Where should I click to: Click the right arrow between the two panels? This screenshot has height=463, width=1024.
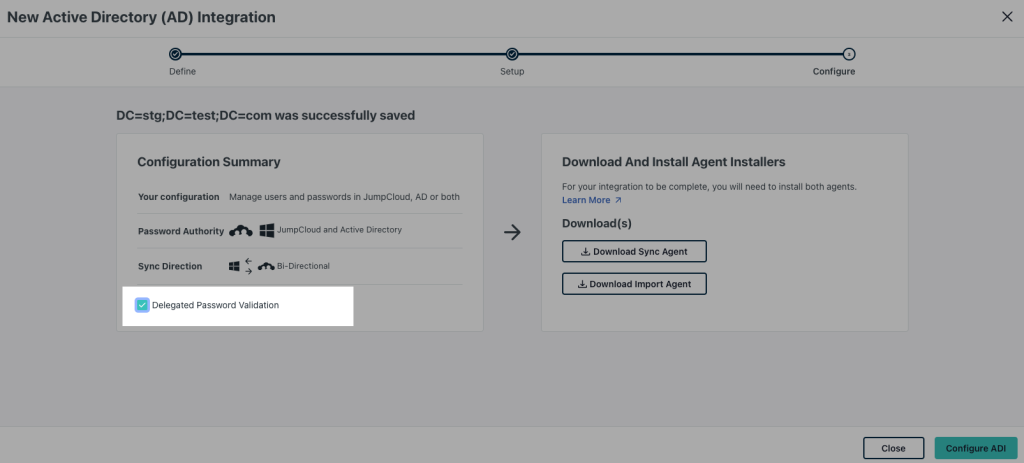tap(512, 232)
